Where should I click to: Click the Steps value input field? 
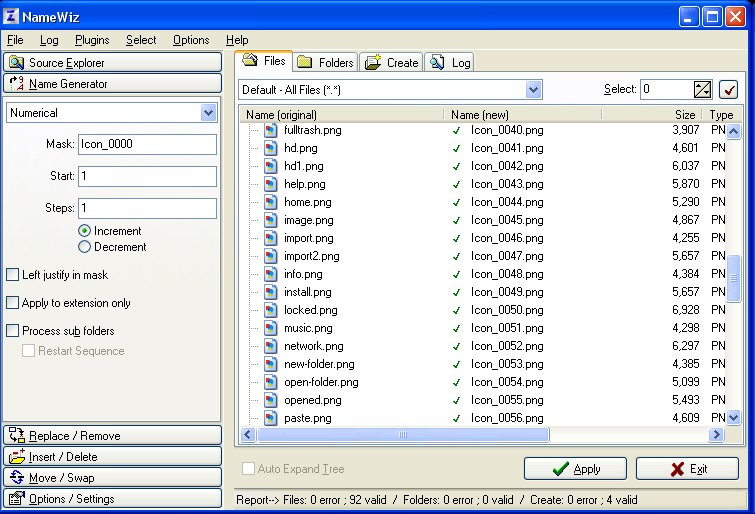[147, 208]
